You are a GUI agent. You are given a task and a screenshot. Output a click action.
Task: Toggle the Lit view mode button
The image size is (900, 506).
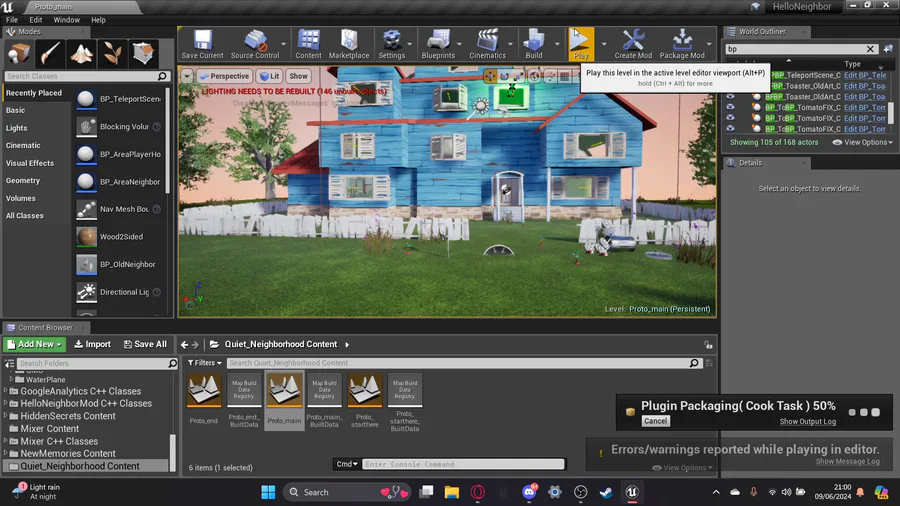tap(269, 76)
